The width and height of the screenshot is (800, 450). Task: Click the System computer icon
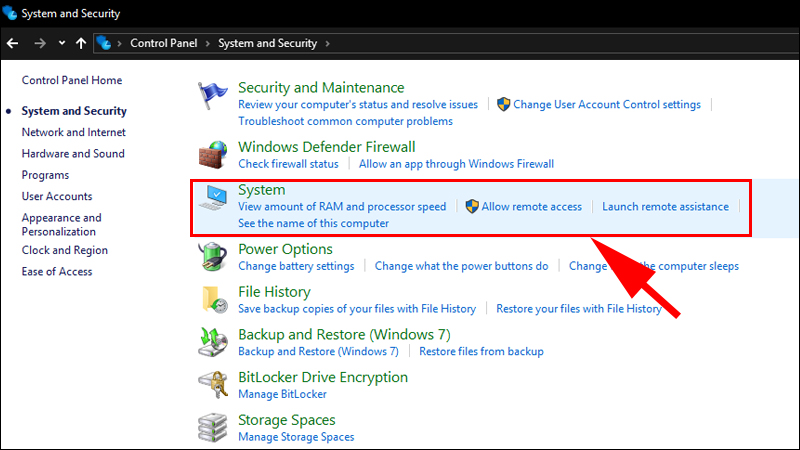(x=212, y=203)
